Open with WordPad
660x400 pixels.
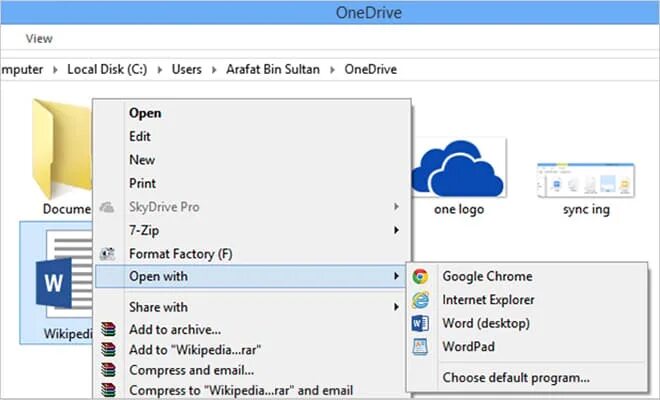[x=527, y=347]
